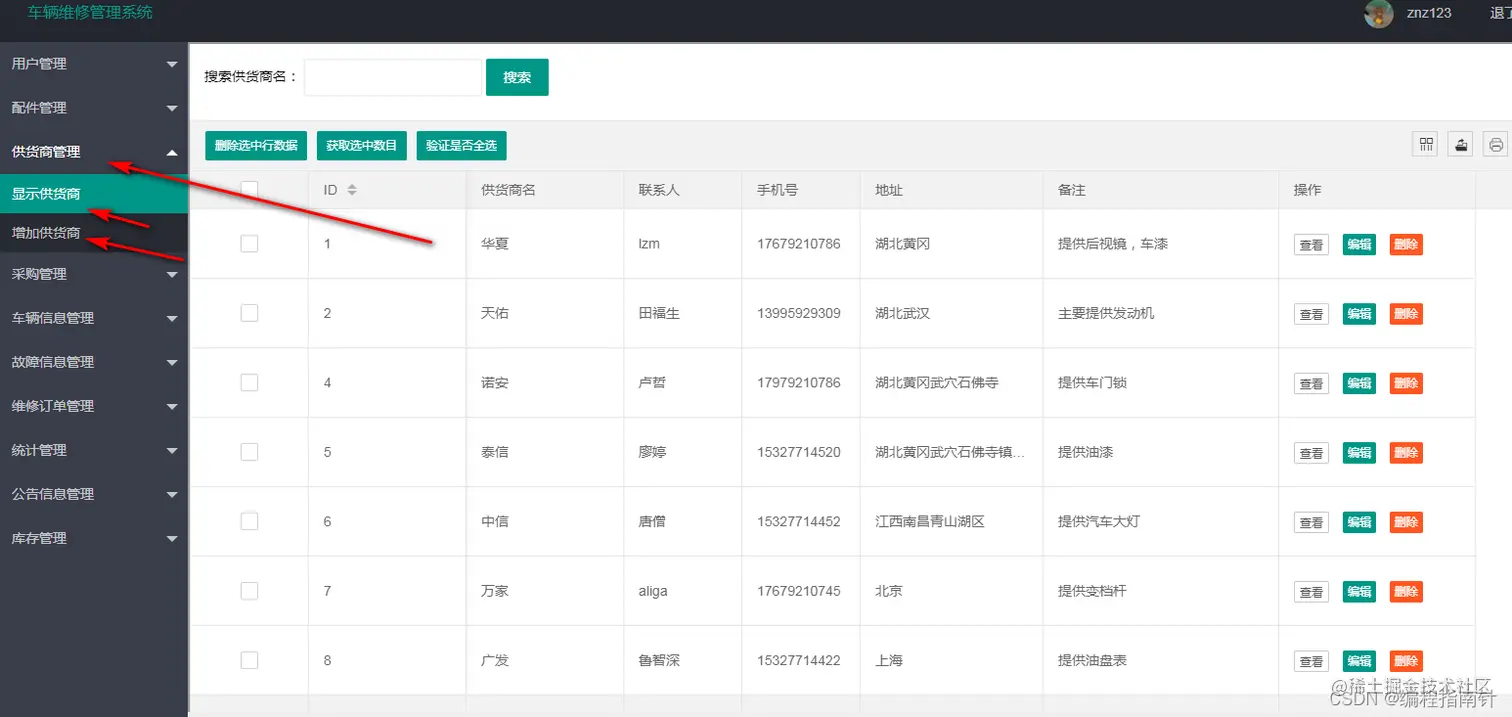
Task: Click the znz123 username menu
Action: pyautogui.click(x=1428, y=13)
